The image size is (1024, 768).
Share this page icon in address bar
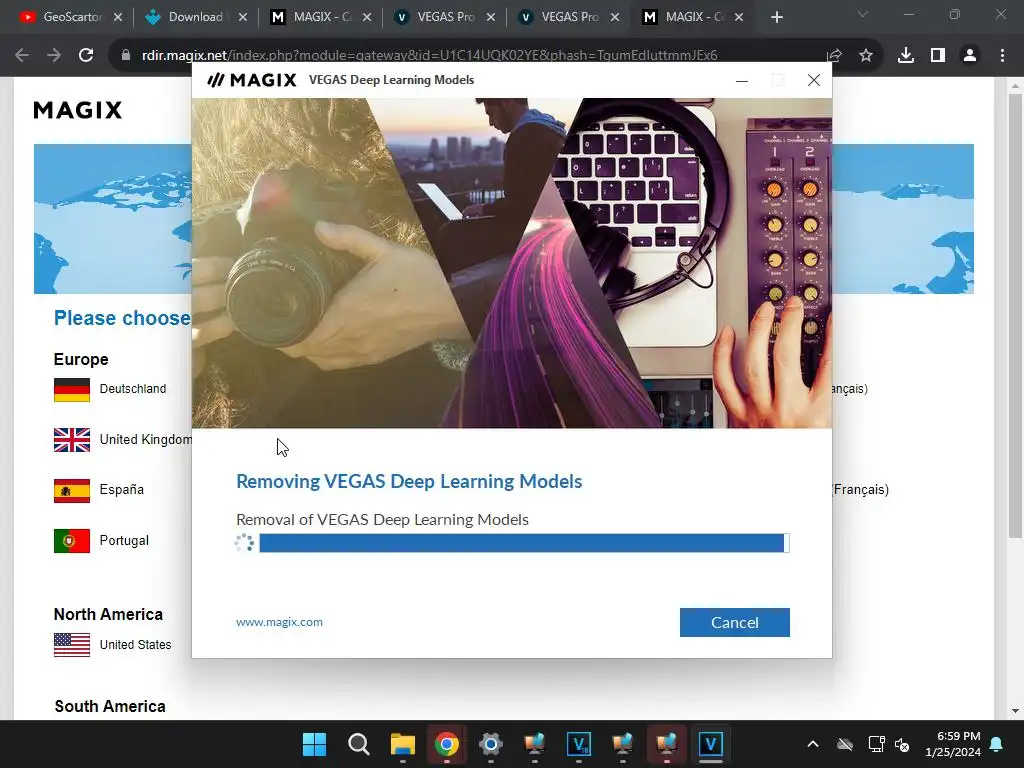coord(834,56)
